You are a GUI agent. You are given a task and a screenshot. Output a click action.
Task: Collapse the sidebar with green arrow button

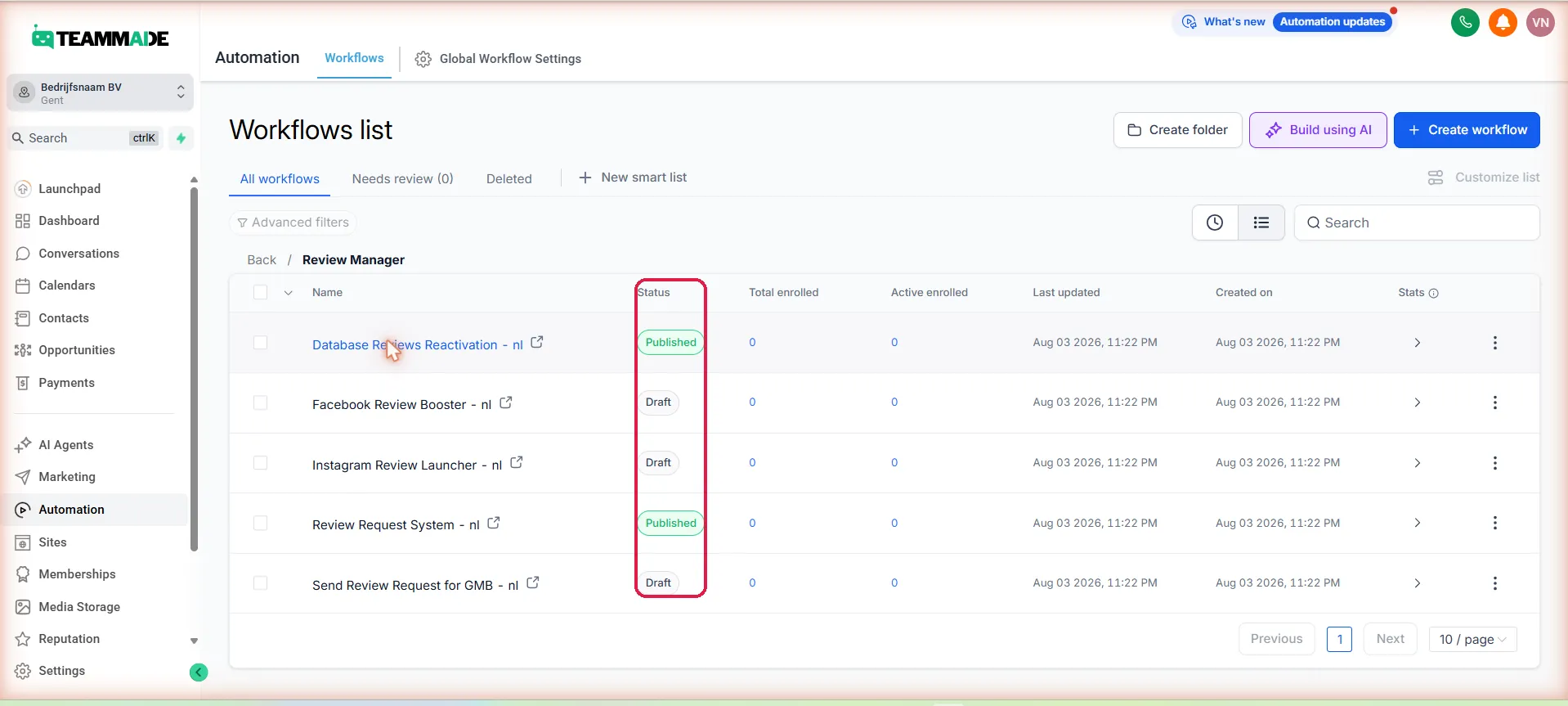click(199, 672)
